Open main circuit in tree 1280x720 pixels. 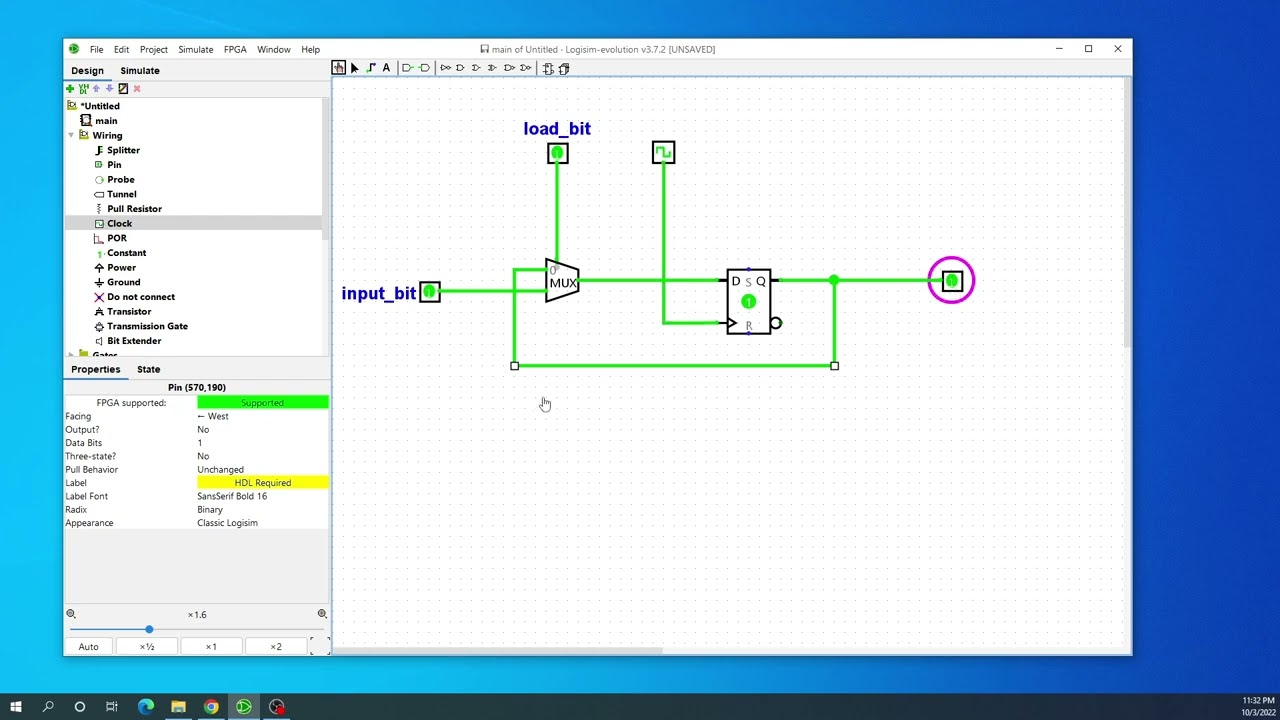click(105, 121)
